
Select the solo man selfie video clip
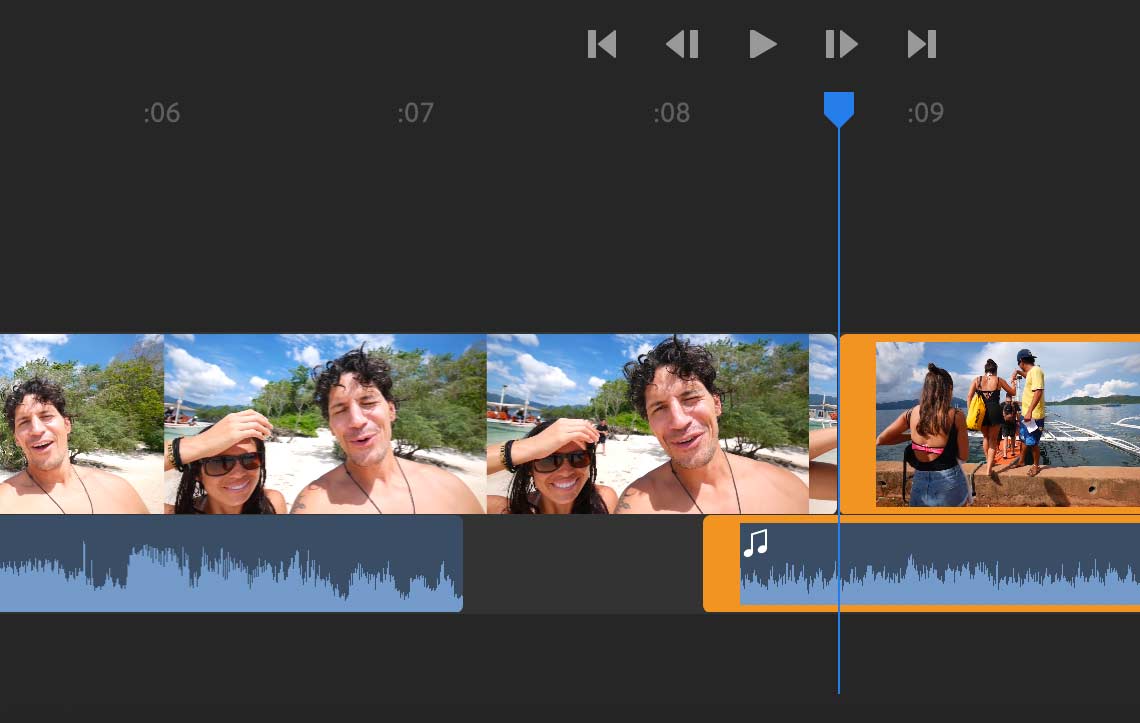click(81, 424)
